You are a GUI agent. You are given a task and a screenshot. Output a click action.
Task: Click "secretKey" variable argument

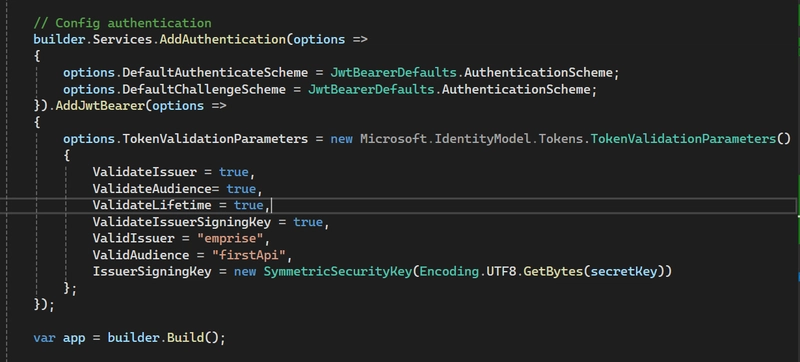623,271
